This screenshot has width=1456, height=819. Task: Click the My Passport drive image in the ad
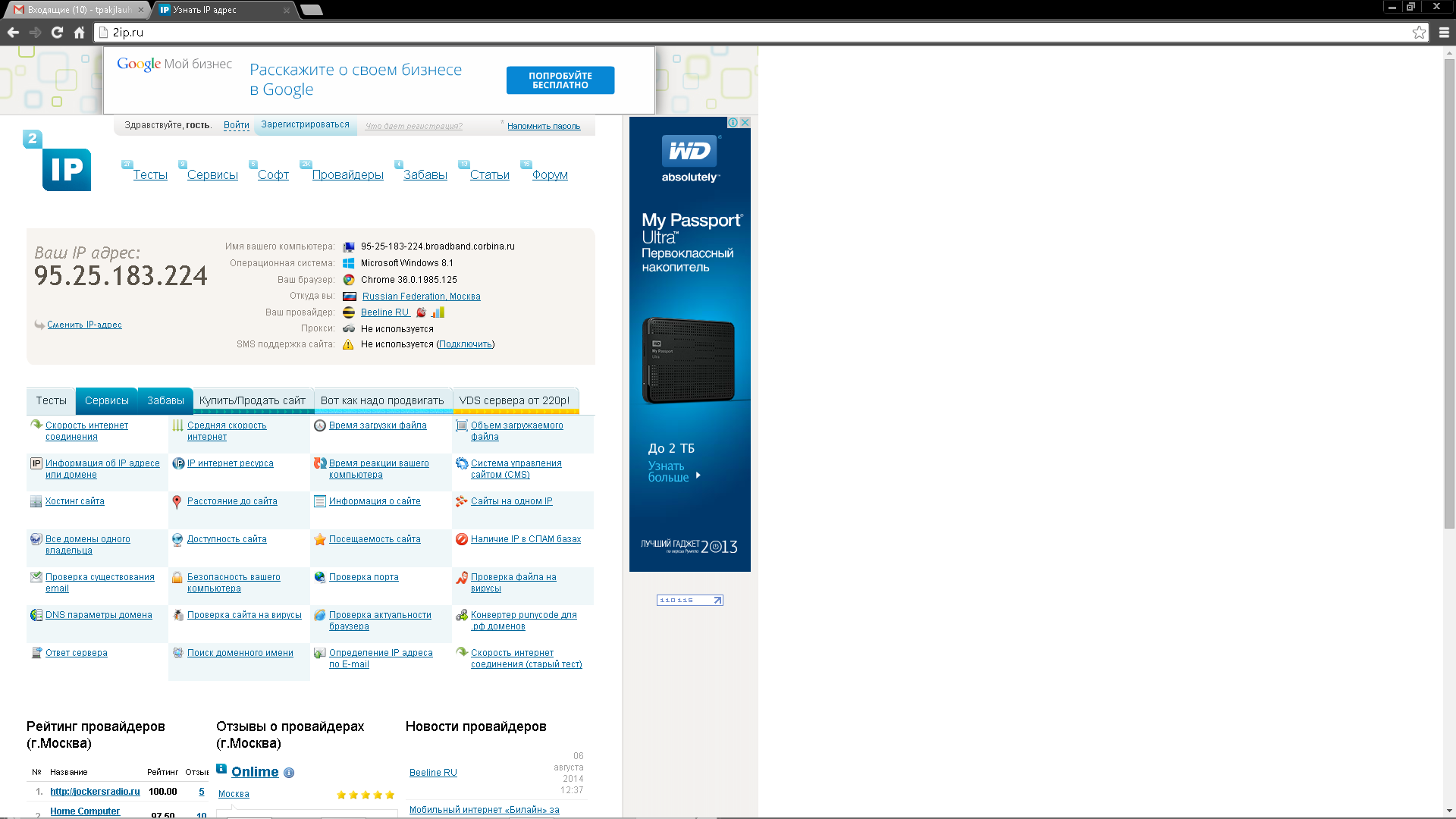(689, 361)
